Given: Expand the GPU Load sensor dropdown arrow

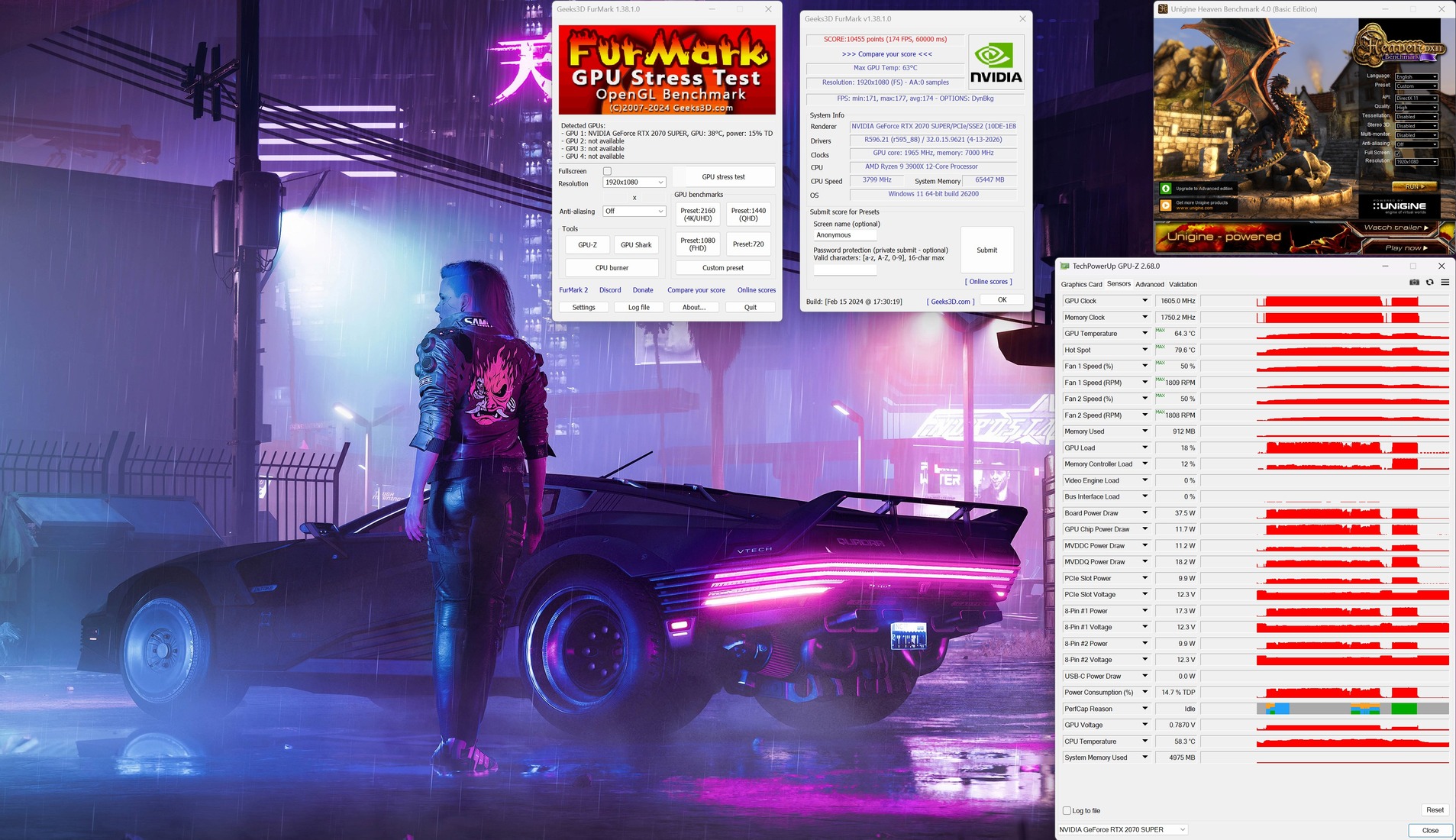Looking at the screenshot, I should coord(1144,447).
